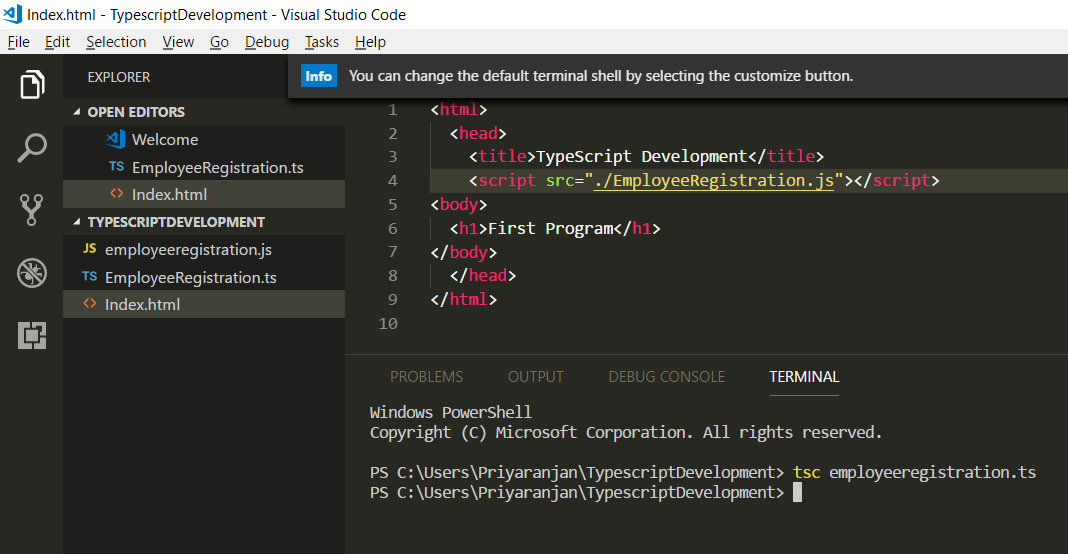The width and height of the screenshot is (1068, 554).
Task: Collapse the Open Editors section
Action: click(76, 112)
